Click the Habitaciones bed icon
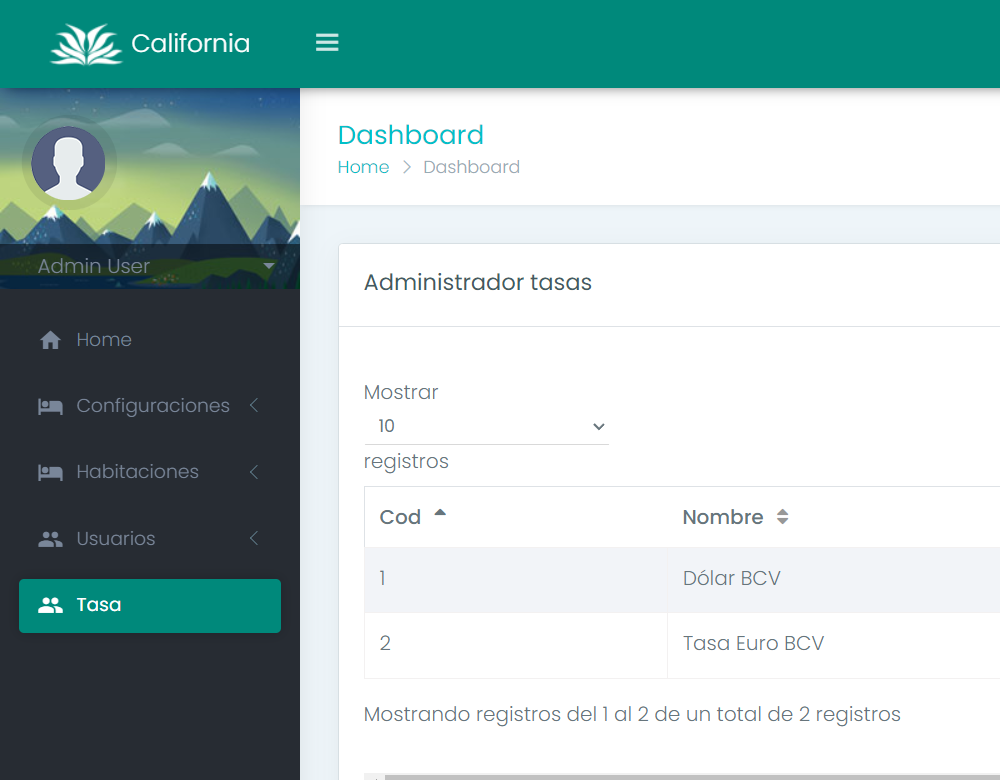 pos(50,473)
